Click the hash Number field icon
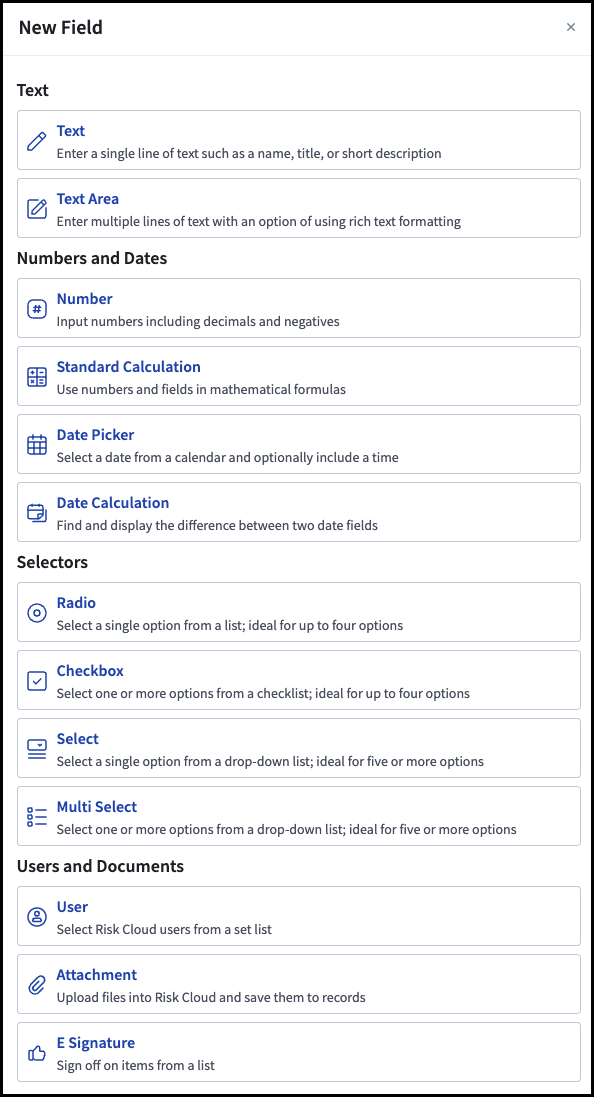The height and width of the screenshot is (1097, 594). (36, 309)
